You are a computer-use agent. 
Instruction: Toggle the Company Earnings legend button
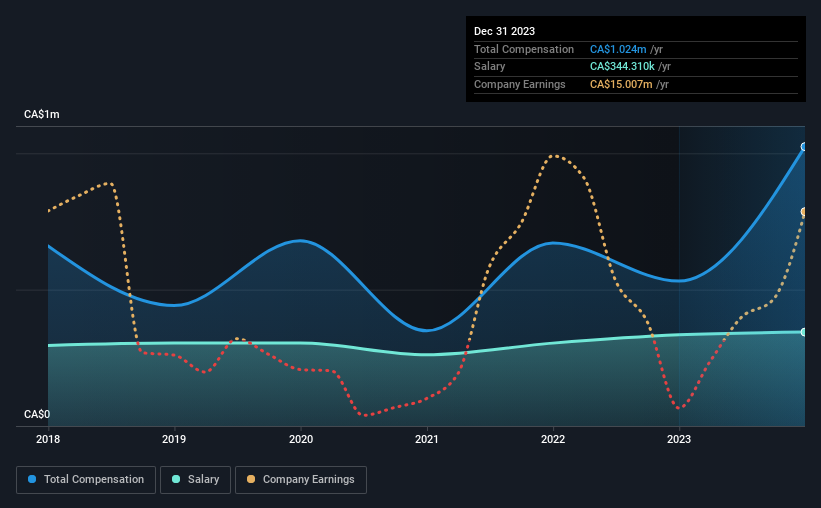[301, 480]
